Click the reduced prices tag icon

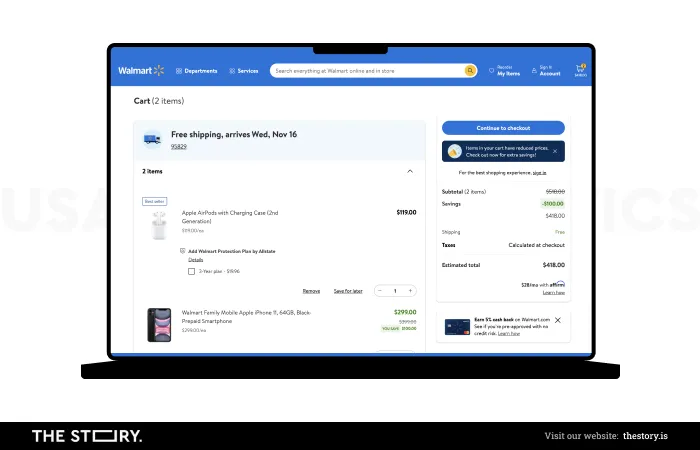pos(454,151)
